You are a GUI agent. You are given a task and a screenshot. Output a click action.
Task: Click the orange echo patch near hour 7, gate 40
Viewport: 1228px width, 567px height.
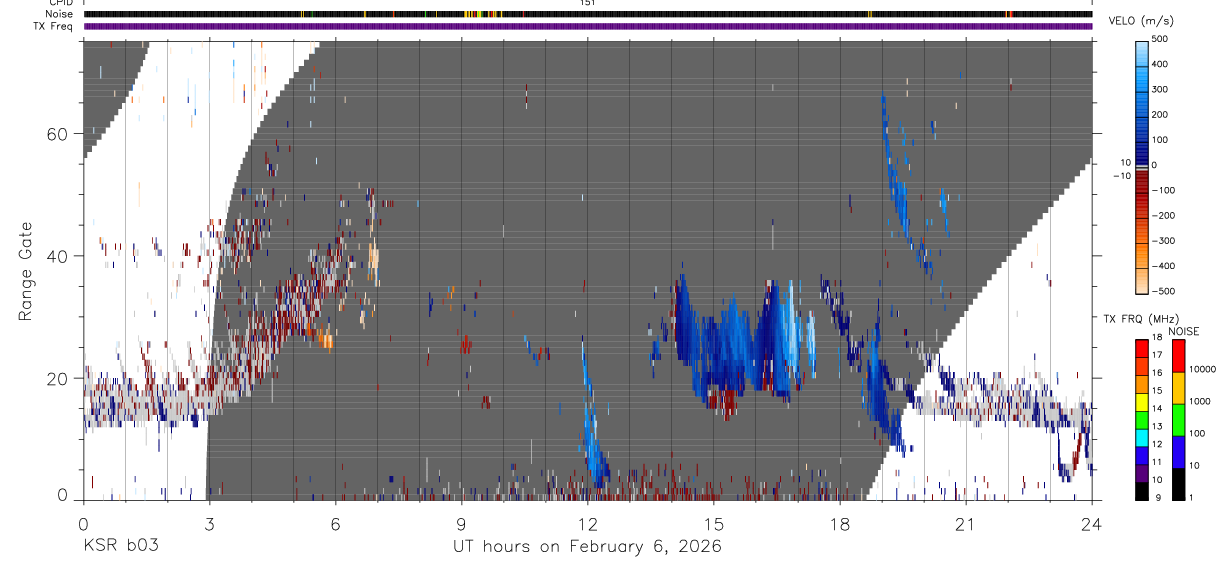tap(374, 260)
